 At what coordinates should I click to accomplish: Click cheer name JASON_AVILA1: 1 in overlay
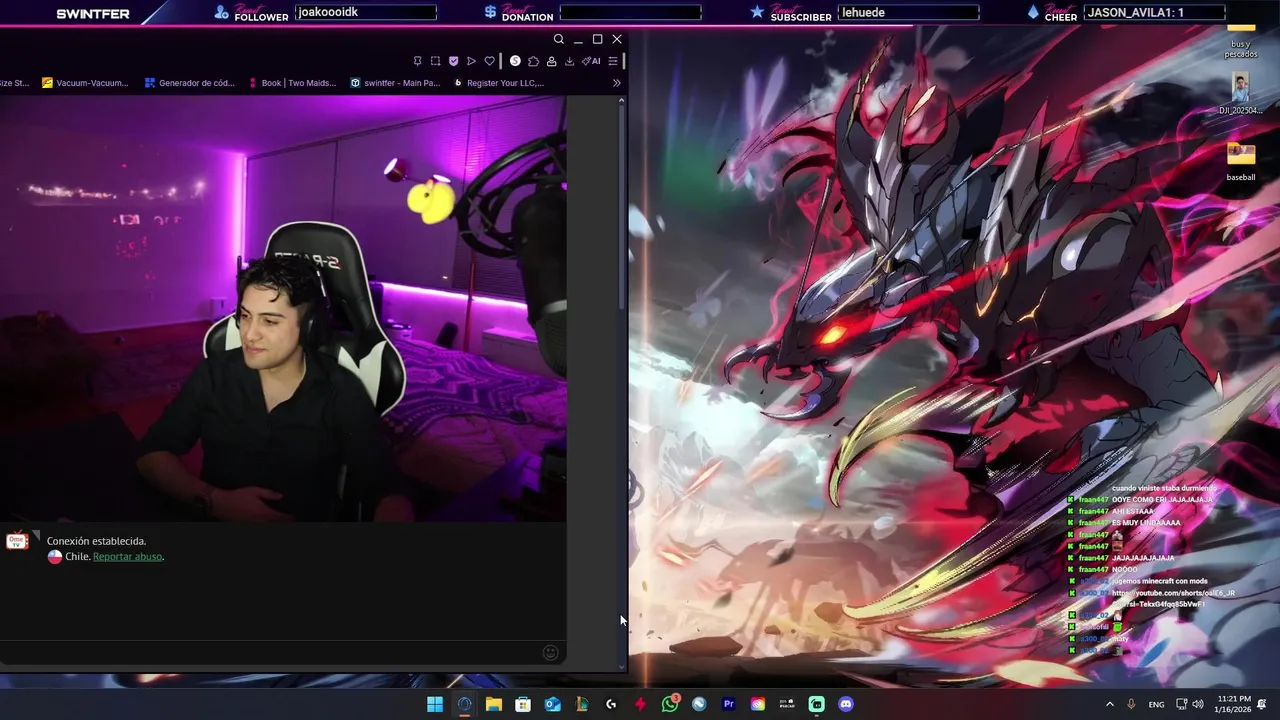(1135, 12)
